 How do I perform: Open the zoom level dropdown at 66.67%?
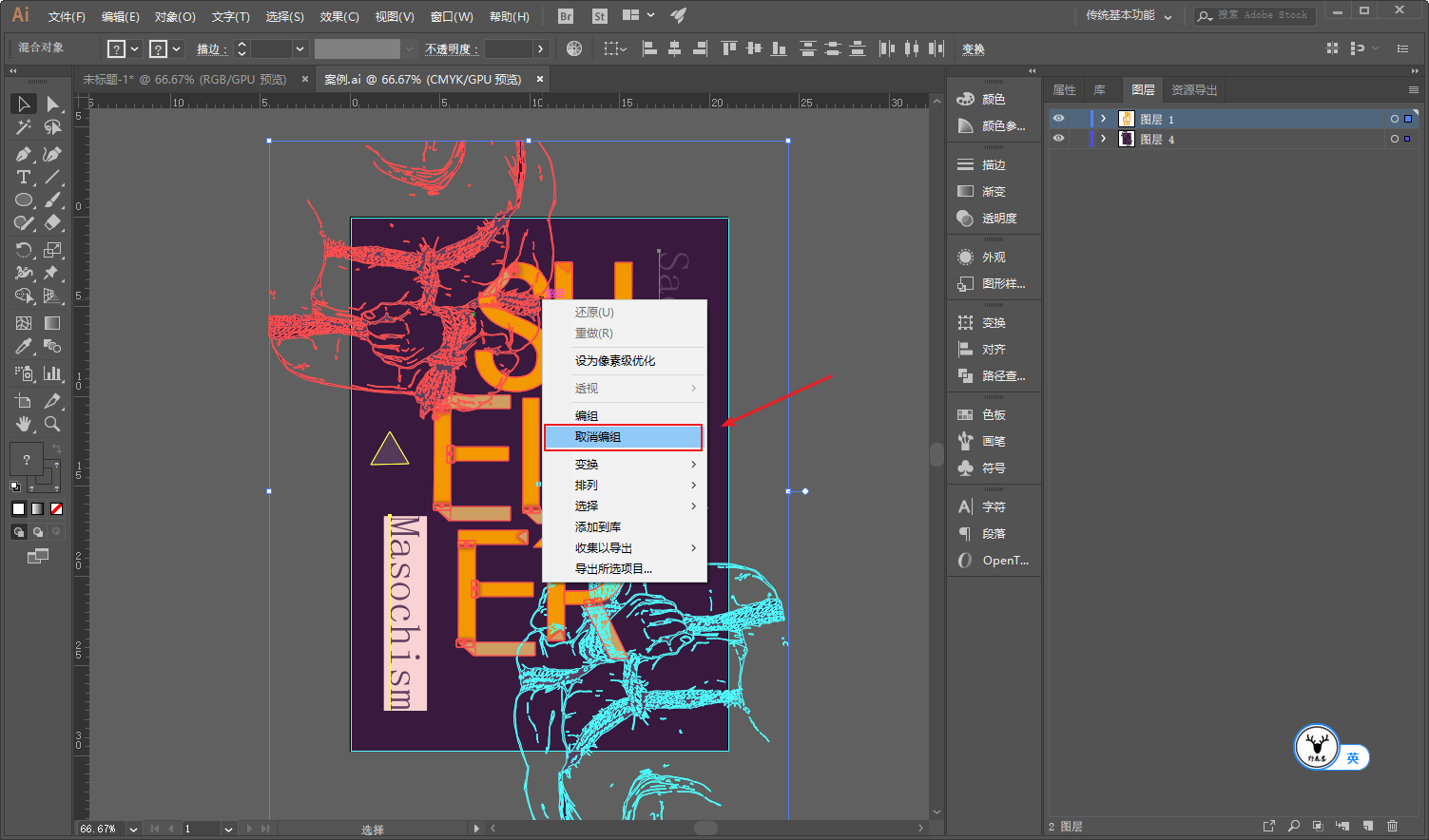133,830
